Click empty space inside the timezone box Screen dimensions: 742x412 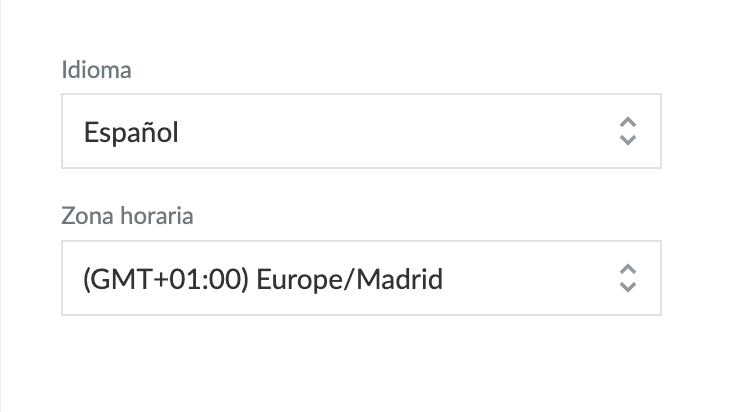[x=530, y=278]
